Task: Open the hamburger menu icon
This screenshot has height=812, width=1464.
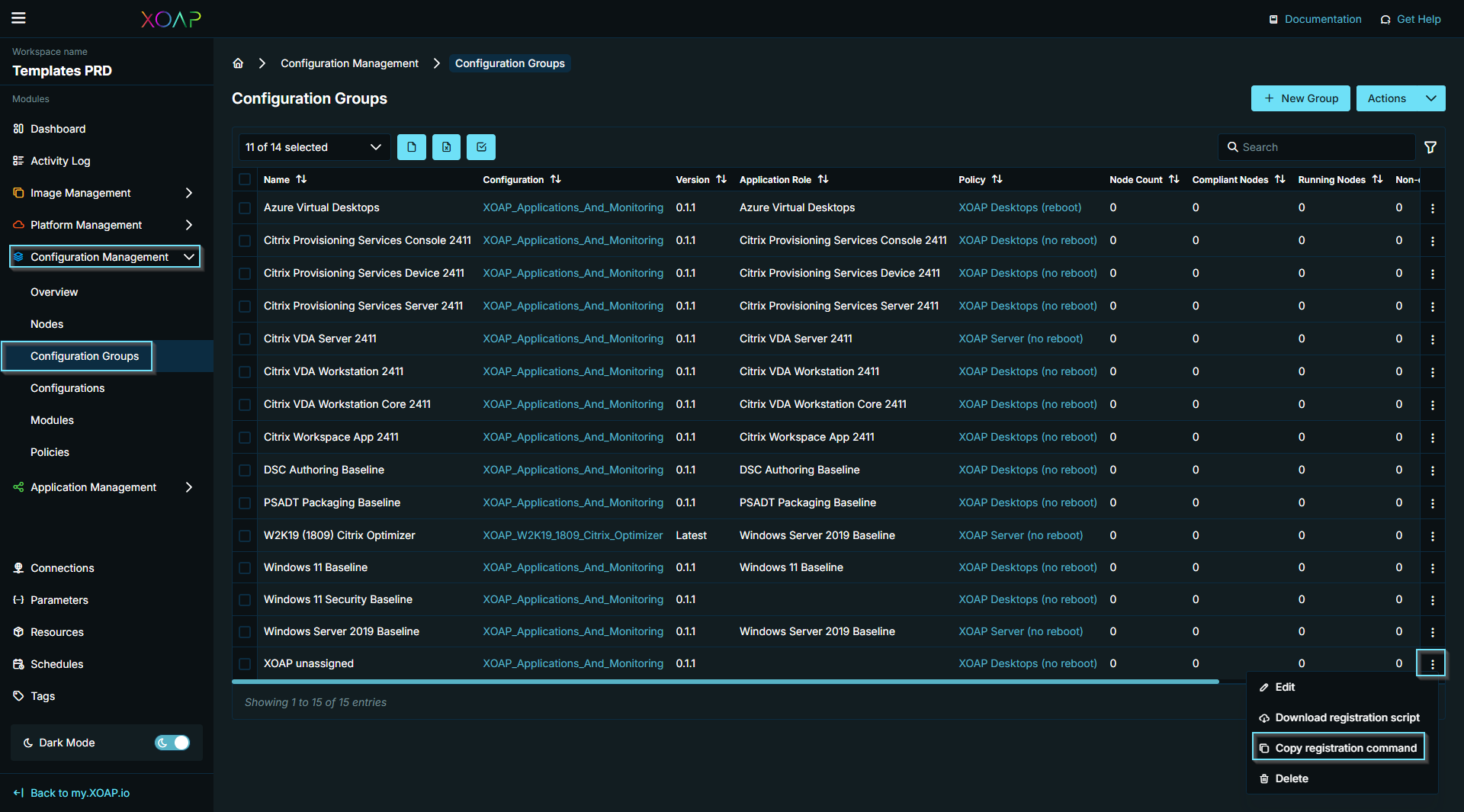Action: (x=18, y=18)
